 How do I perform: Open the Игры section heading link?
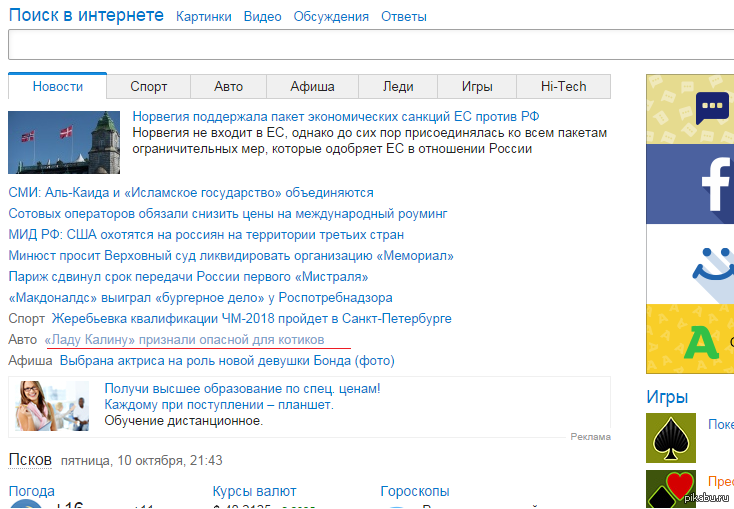(667, 397)
